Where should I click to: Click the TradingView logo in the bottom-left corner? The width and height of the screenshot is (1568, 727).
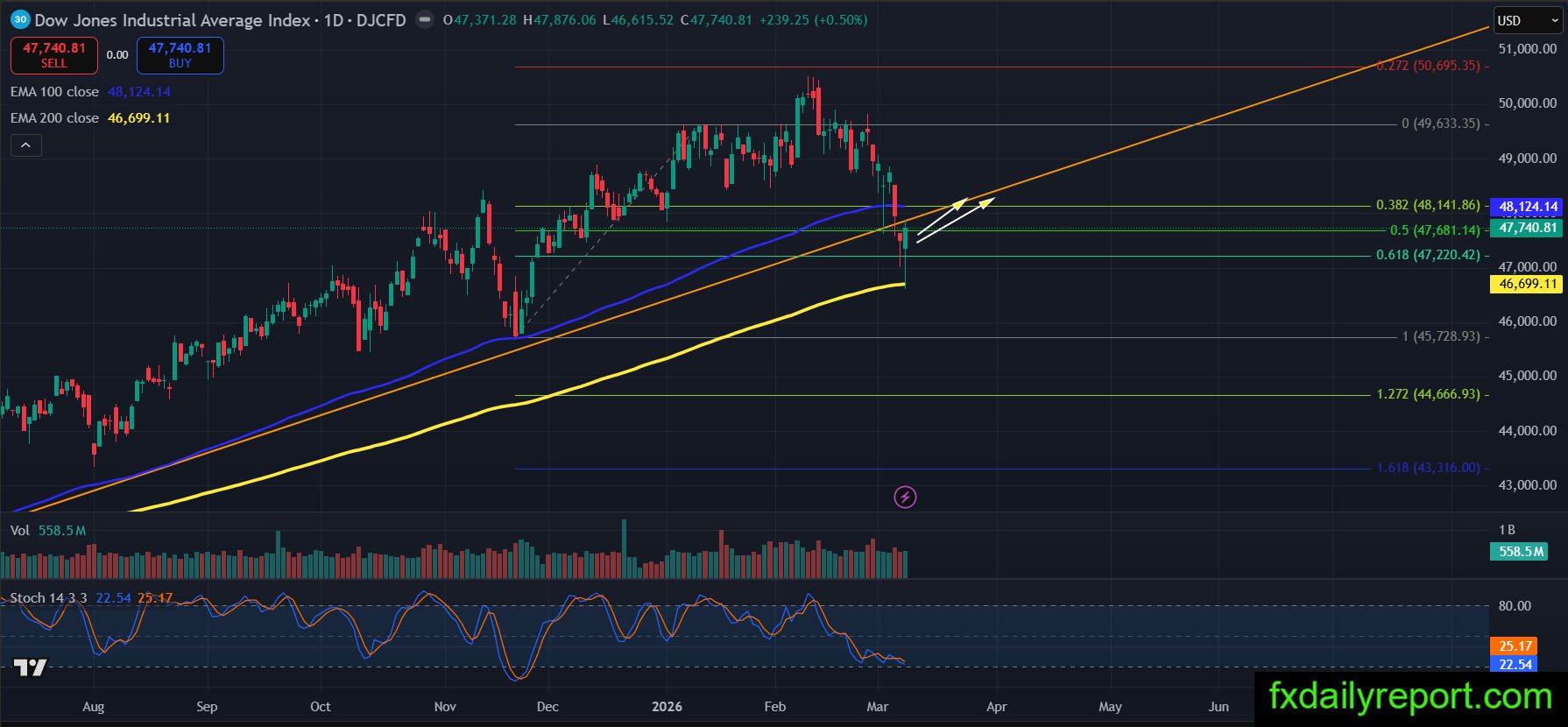tap(31, 667)
